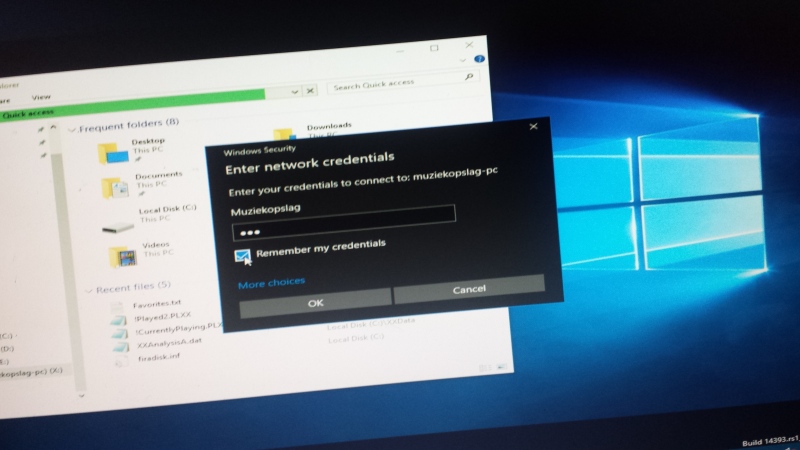Viewport: 800px width, 450px height.
Task: Open the View ribbon tab
Action: pos(41,97)
